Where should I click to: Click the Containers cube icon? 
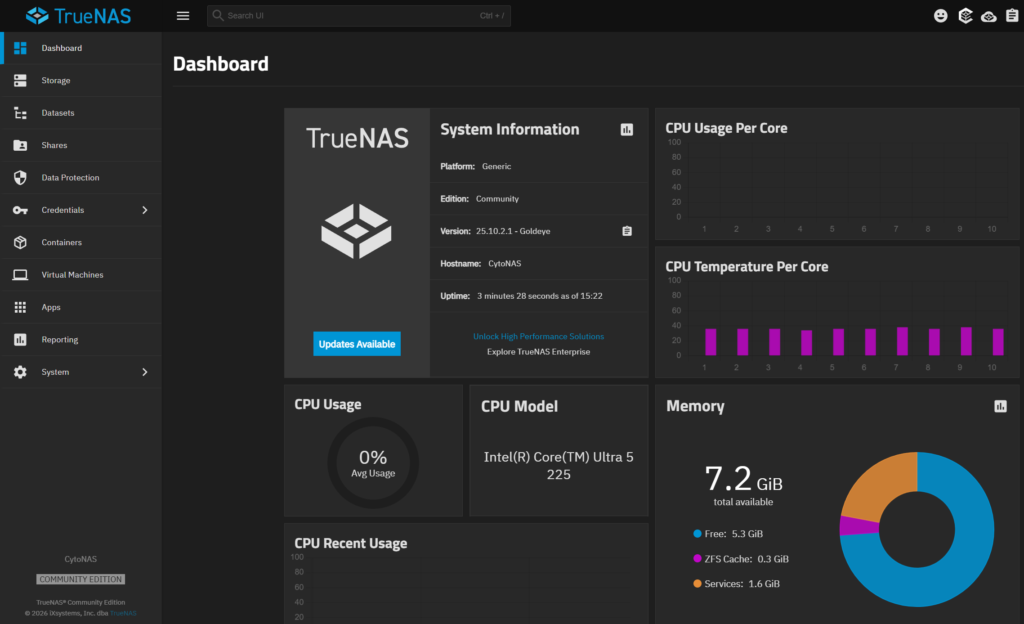point(20,242)
